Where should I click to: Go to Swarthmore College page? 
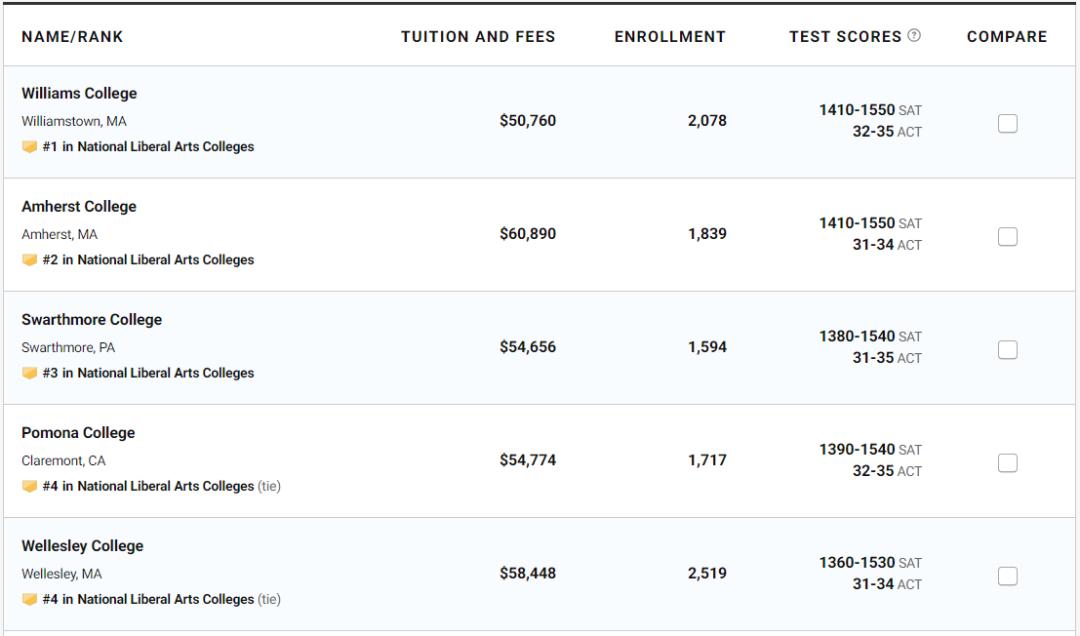click(x=91, y=320)
